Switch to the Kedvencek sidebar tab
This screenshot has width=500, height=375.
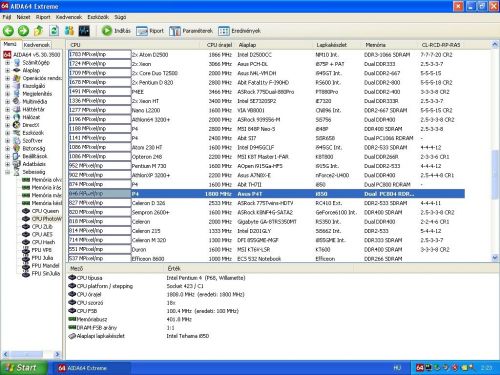[37, 45]
